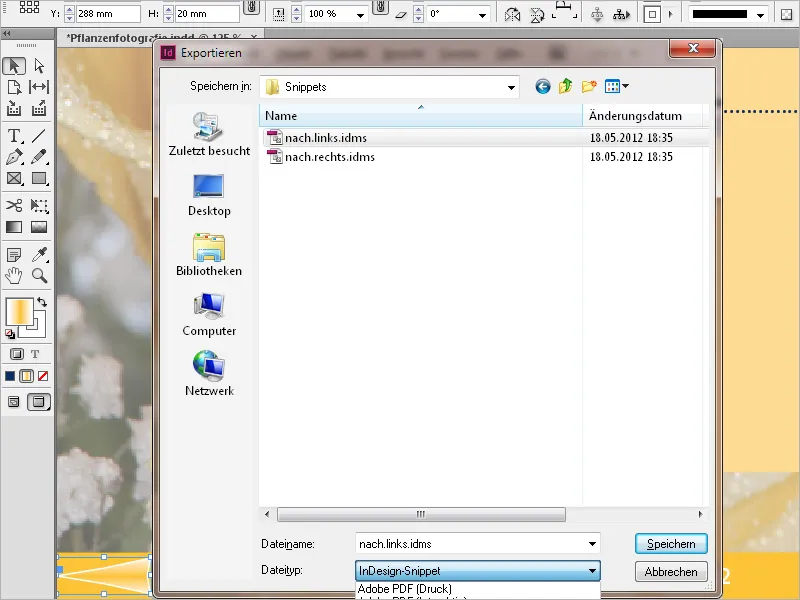
Task: Apply gradient button in toolbox
Action: click(x=26, y=377)
